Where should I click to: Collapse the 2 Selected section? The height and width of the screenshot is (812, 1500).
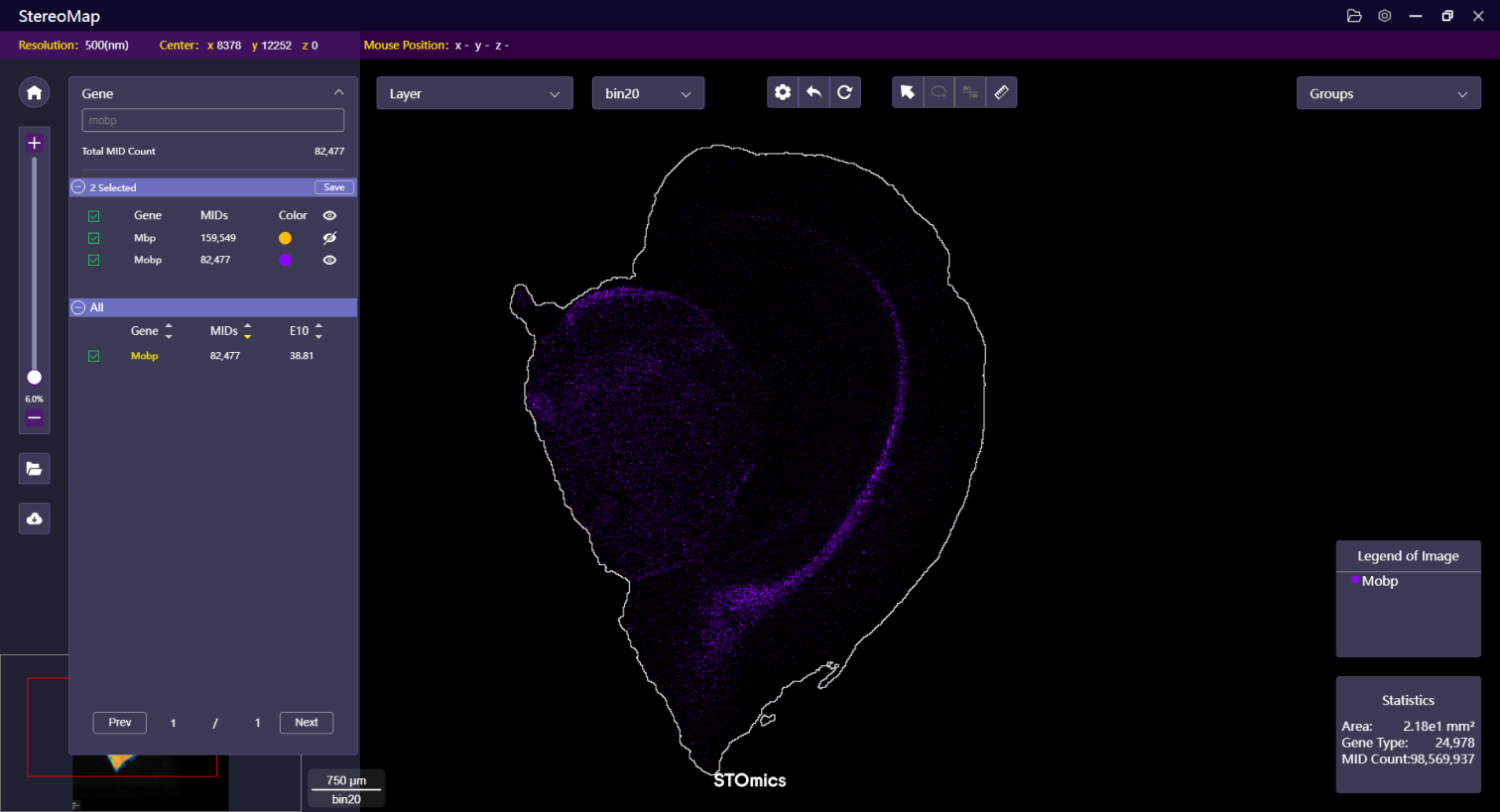pos(78,187)
